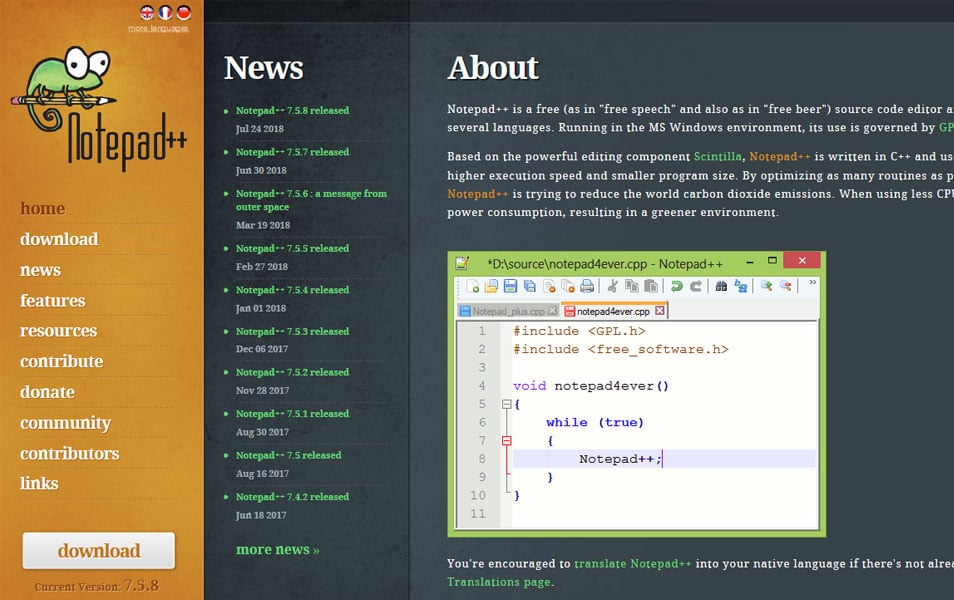Open the contributors menu item
Screen dimensions: 954x600
click(70, 453)
